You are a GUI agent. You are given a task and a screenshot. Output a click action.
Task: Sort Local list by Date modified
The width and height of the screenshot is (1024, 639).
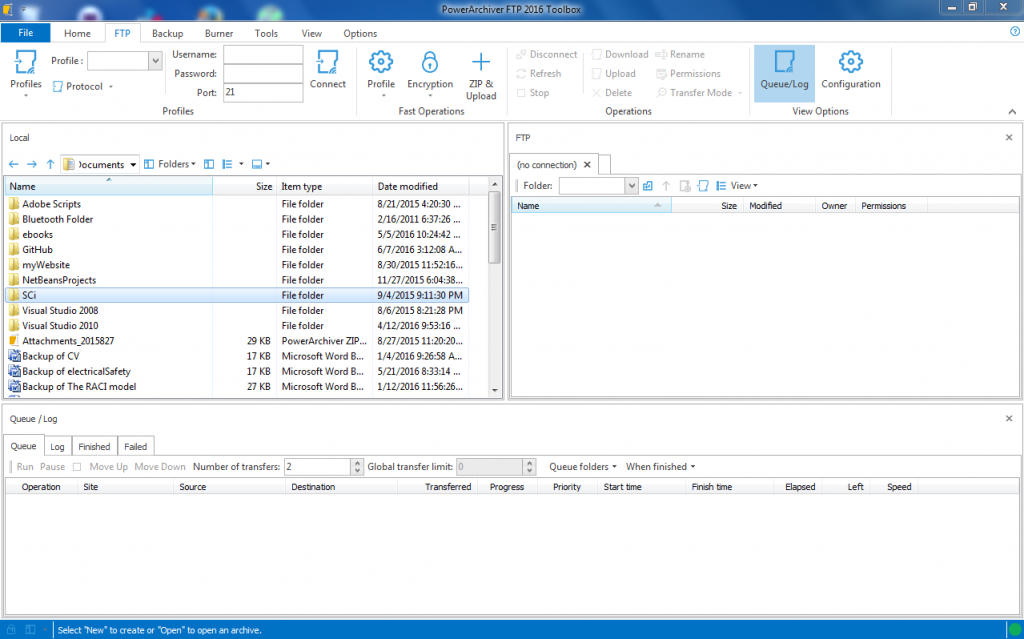(x=421, y=186)
